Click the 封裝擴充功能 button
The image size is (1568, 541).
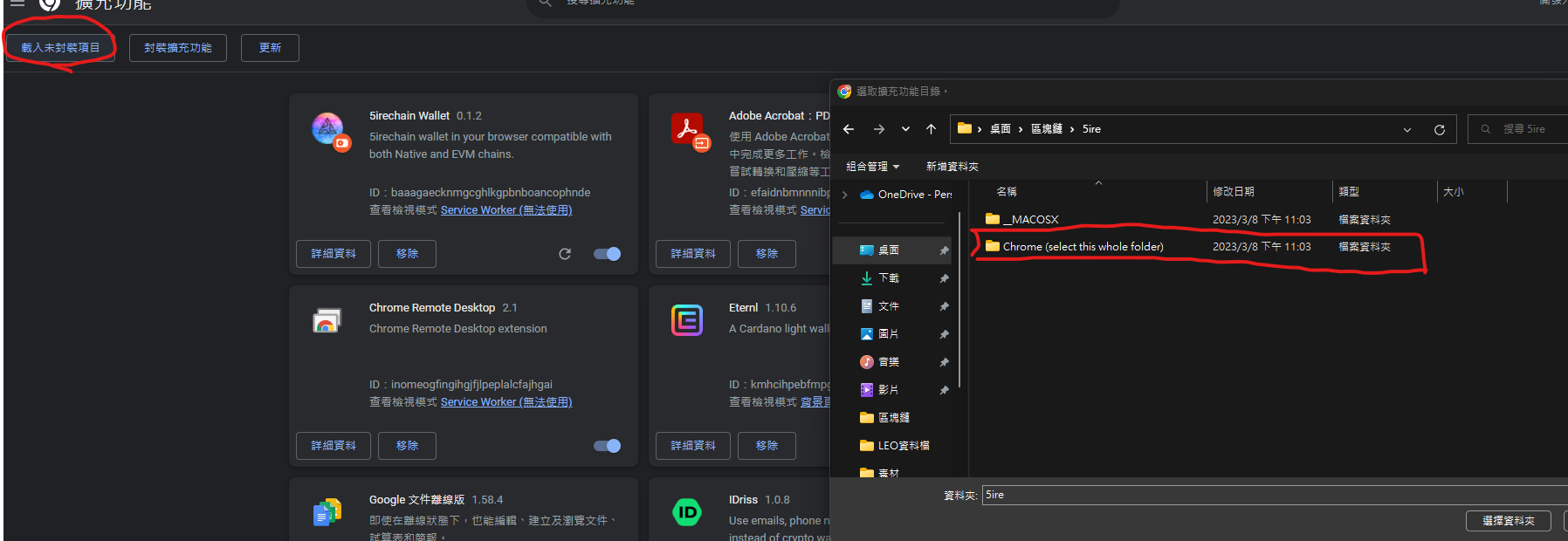178,48
